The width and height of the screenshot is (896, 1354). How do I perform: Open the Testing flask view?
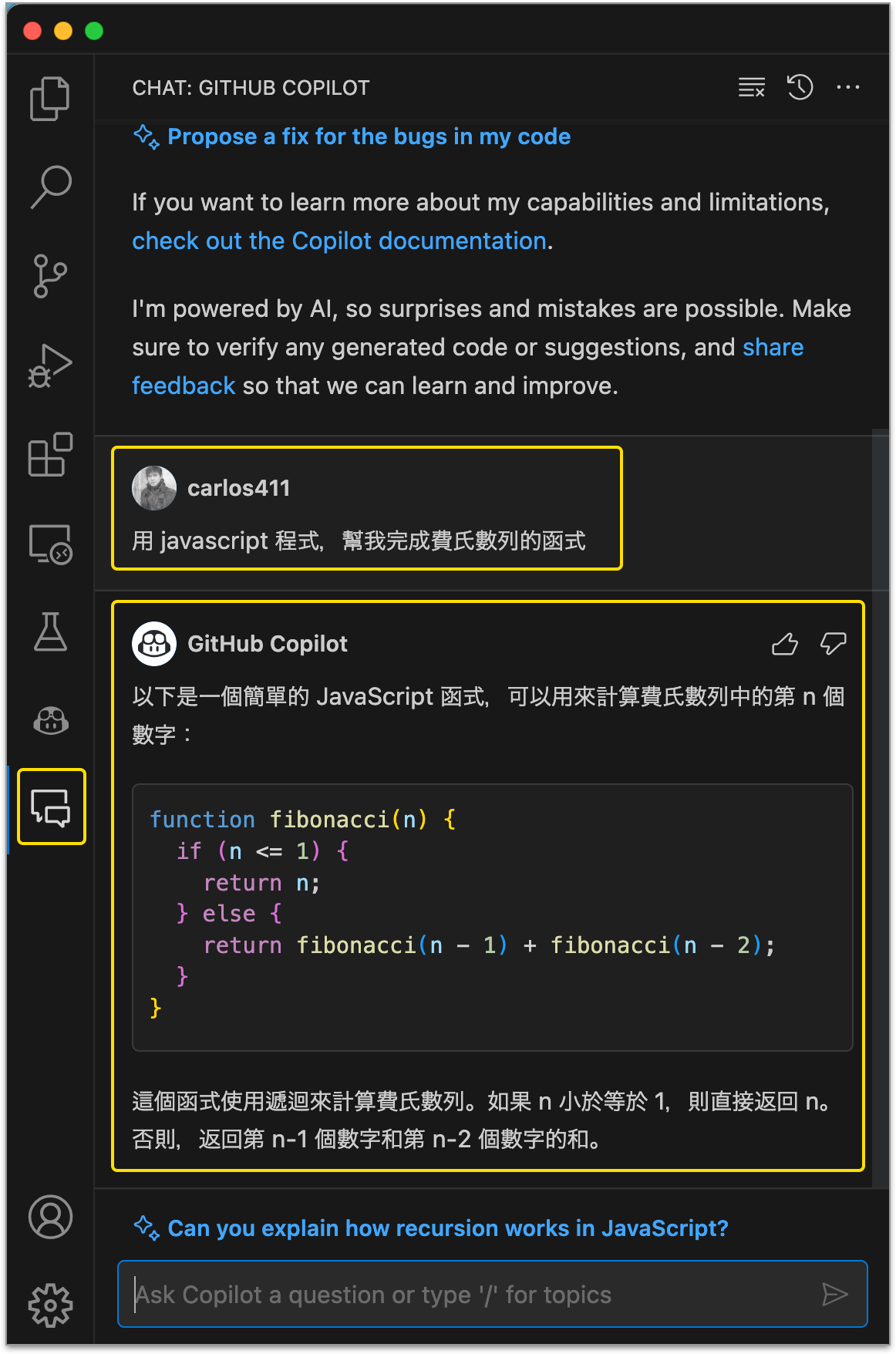click(50, 632)
